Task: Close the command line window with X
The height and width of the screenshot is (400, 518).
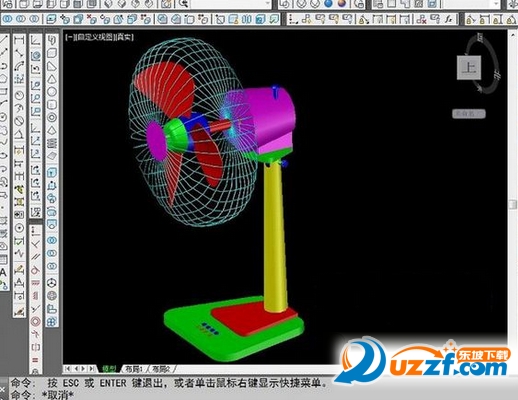Action: click(3, 390)
